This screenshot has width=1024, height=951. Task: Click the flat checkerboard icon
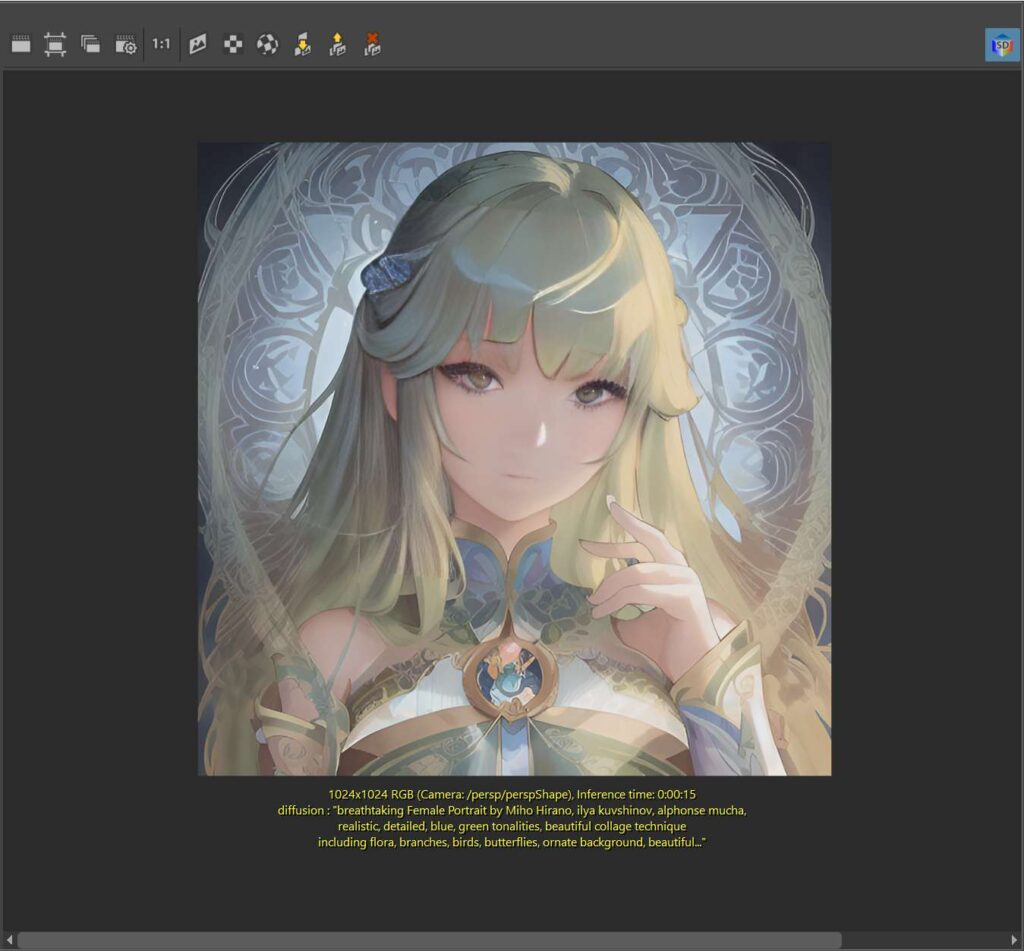[x=233, y=44]
